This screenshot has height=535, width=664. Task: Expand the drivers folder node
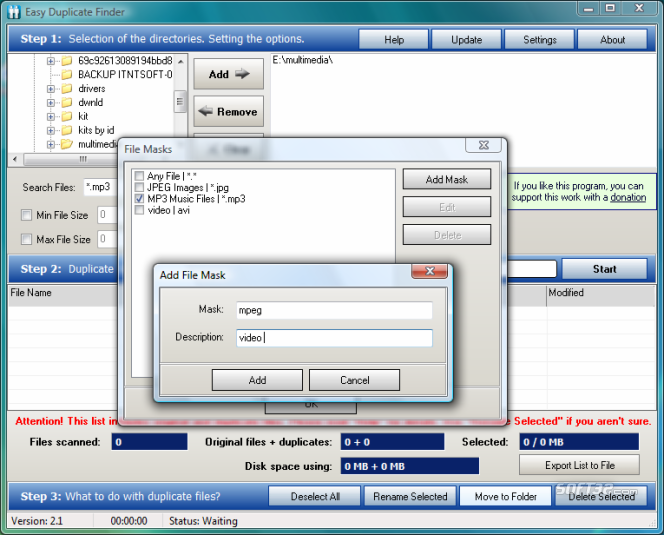pos(51,89)
